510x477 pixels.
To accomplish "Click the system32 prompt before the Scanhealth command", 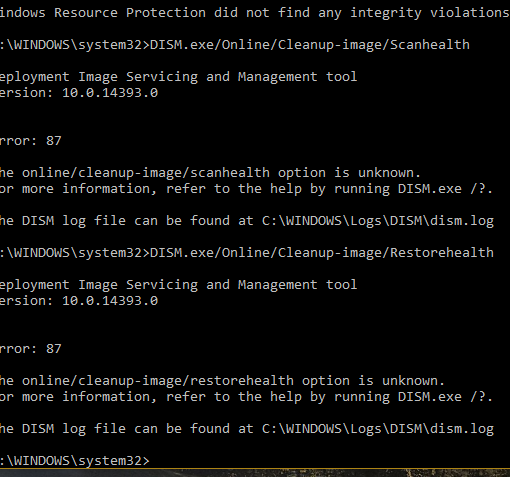I will [75, 45].
